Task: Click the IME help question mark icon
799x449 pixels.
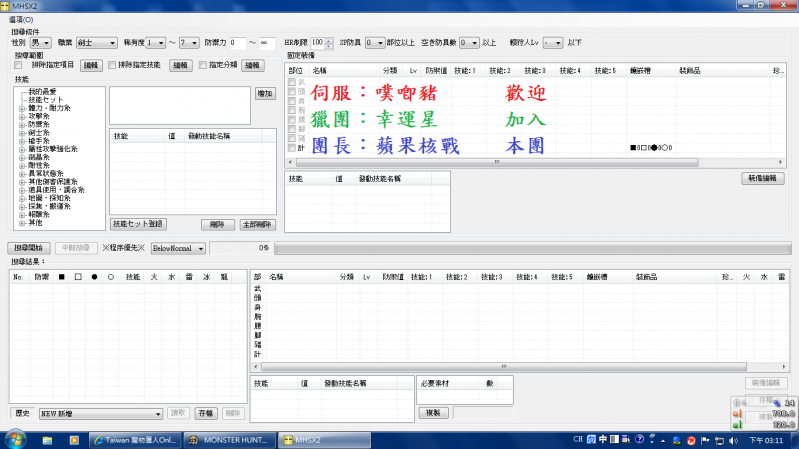Action: [x=640, y=439]
